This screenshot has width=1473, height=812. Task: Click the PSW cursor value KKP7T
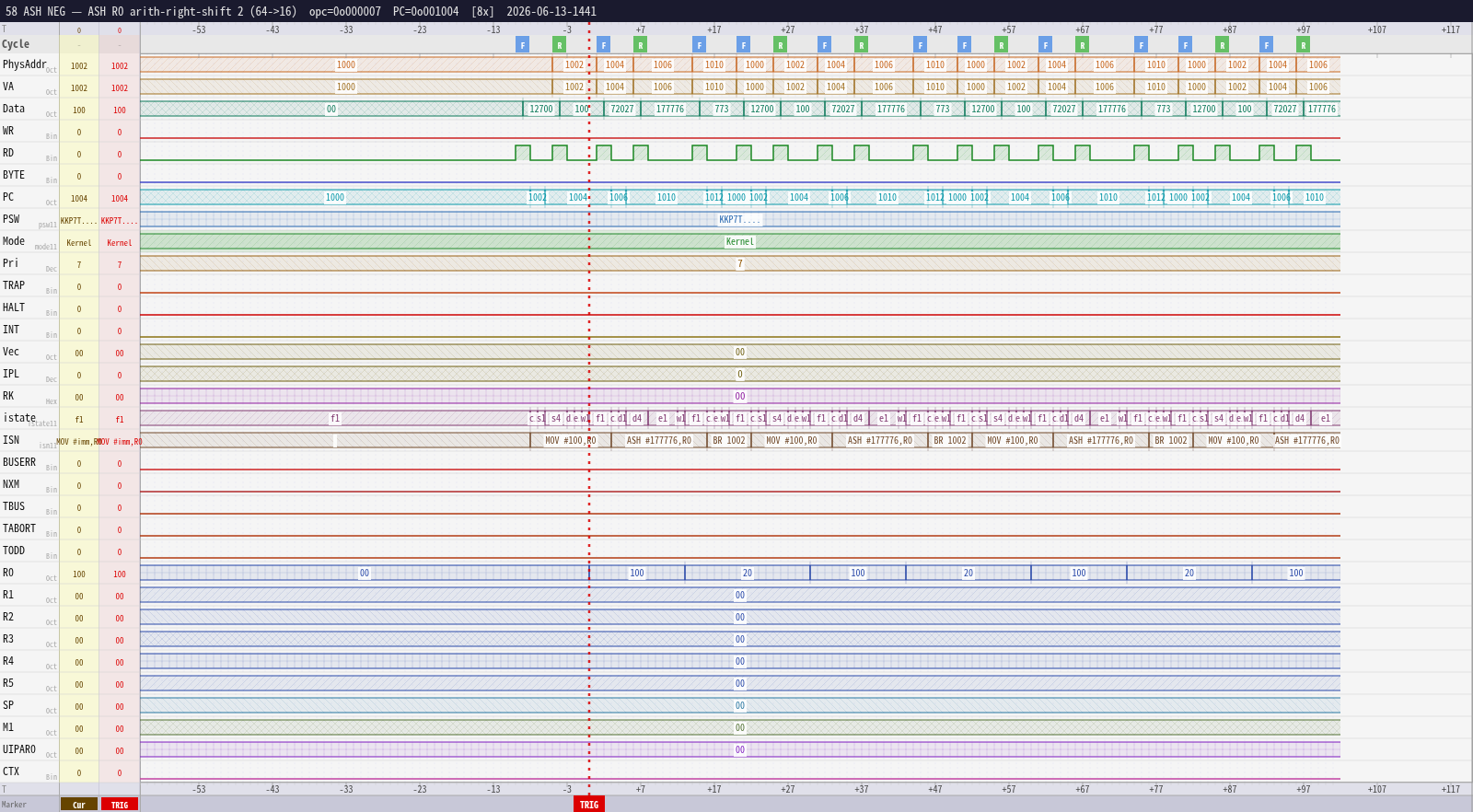click(x=79, y=221)
